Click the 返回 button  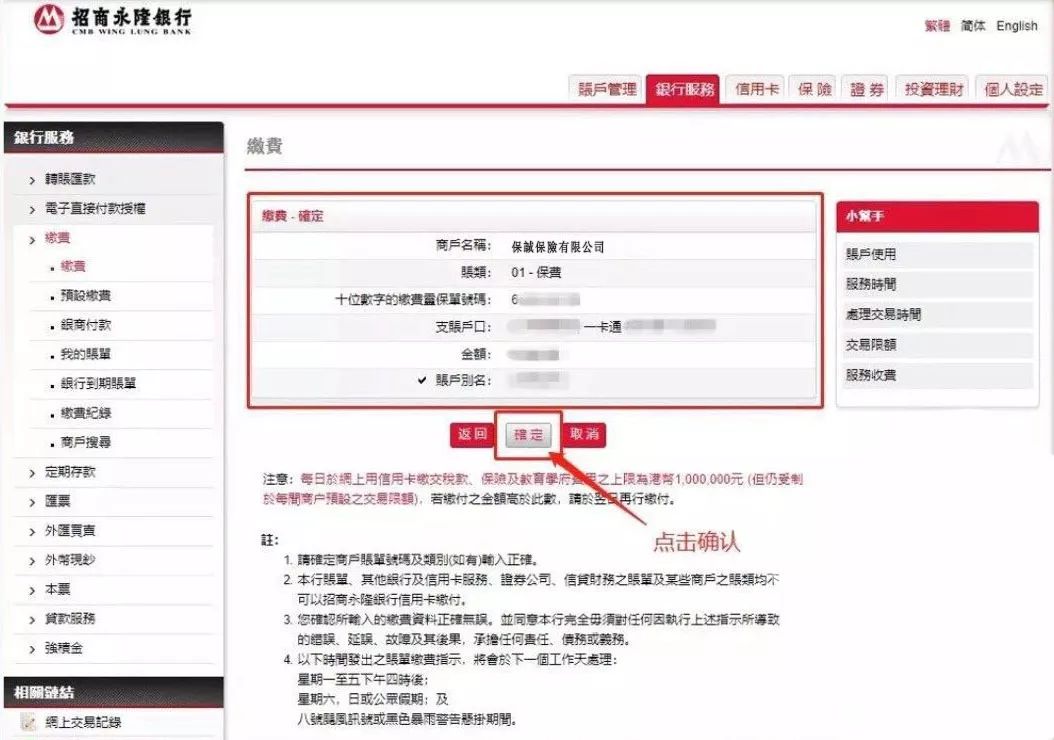tap(472, 434)
